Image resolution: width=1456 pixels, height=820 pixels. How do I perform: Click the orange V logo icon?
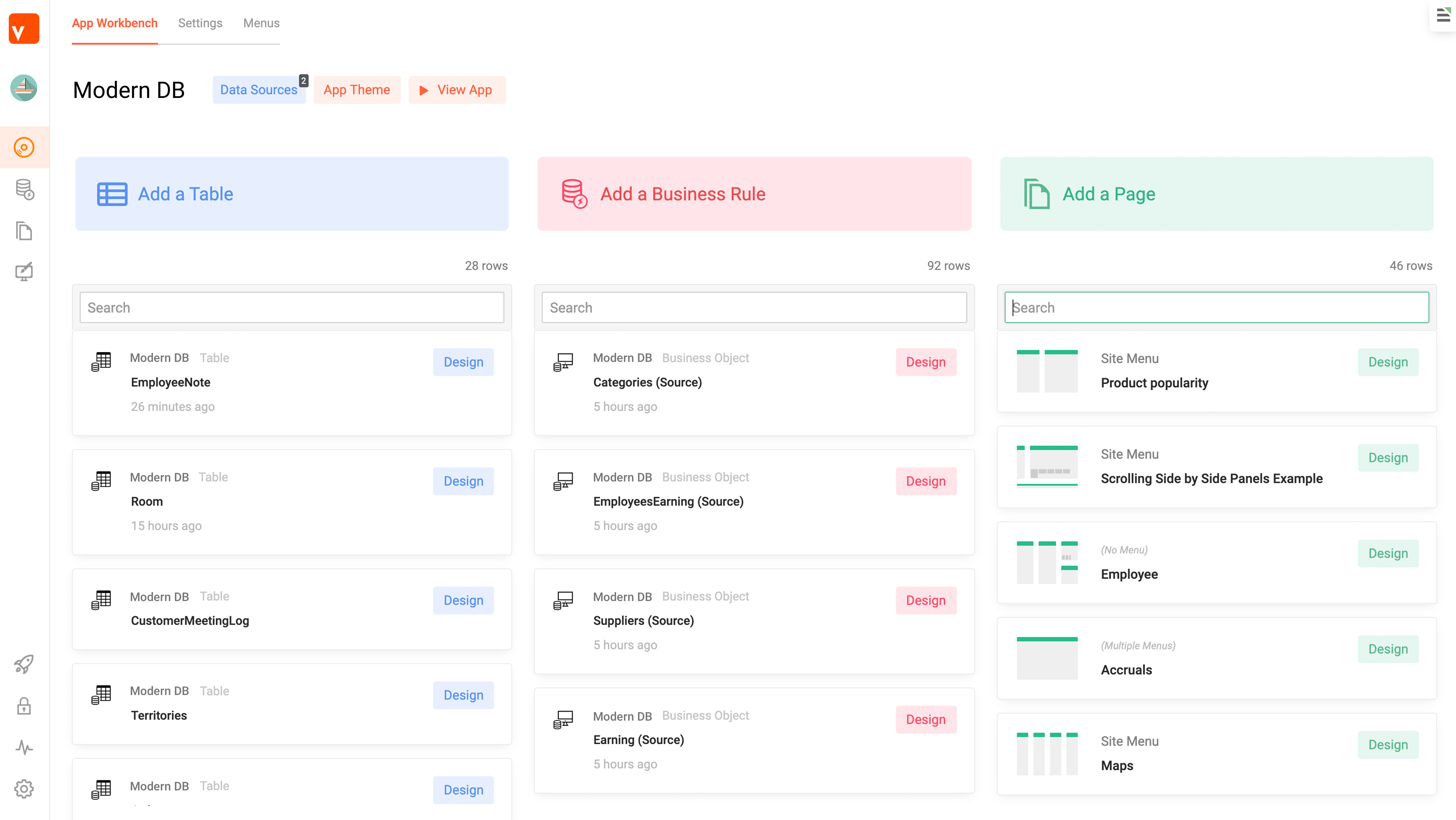pos(24,29)
